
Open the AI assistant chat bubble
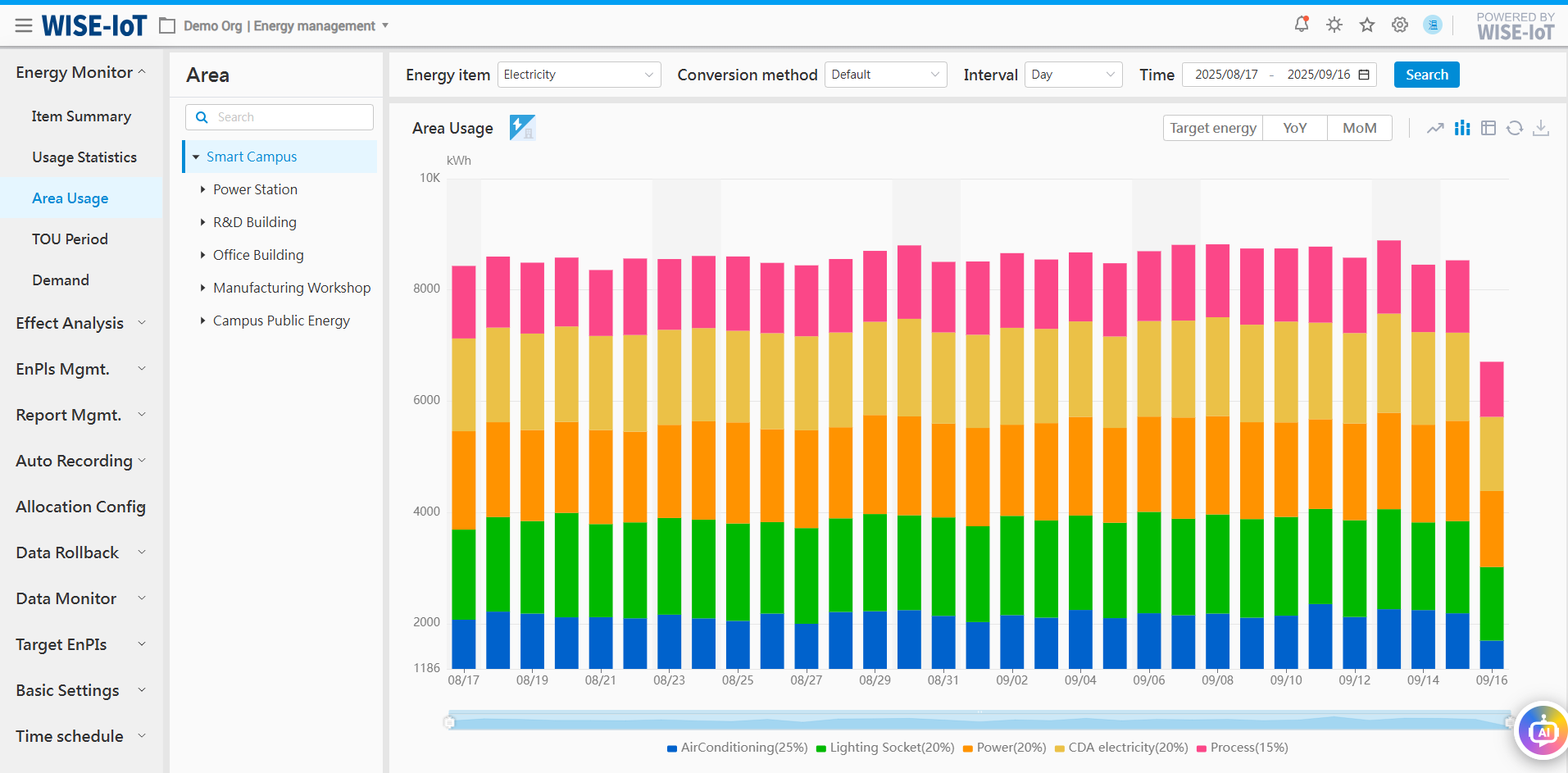[x=1542, y=731]
